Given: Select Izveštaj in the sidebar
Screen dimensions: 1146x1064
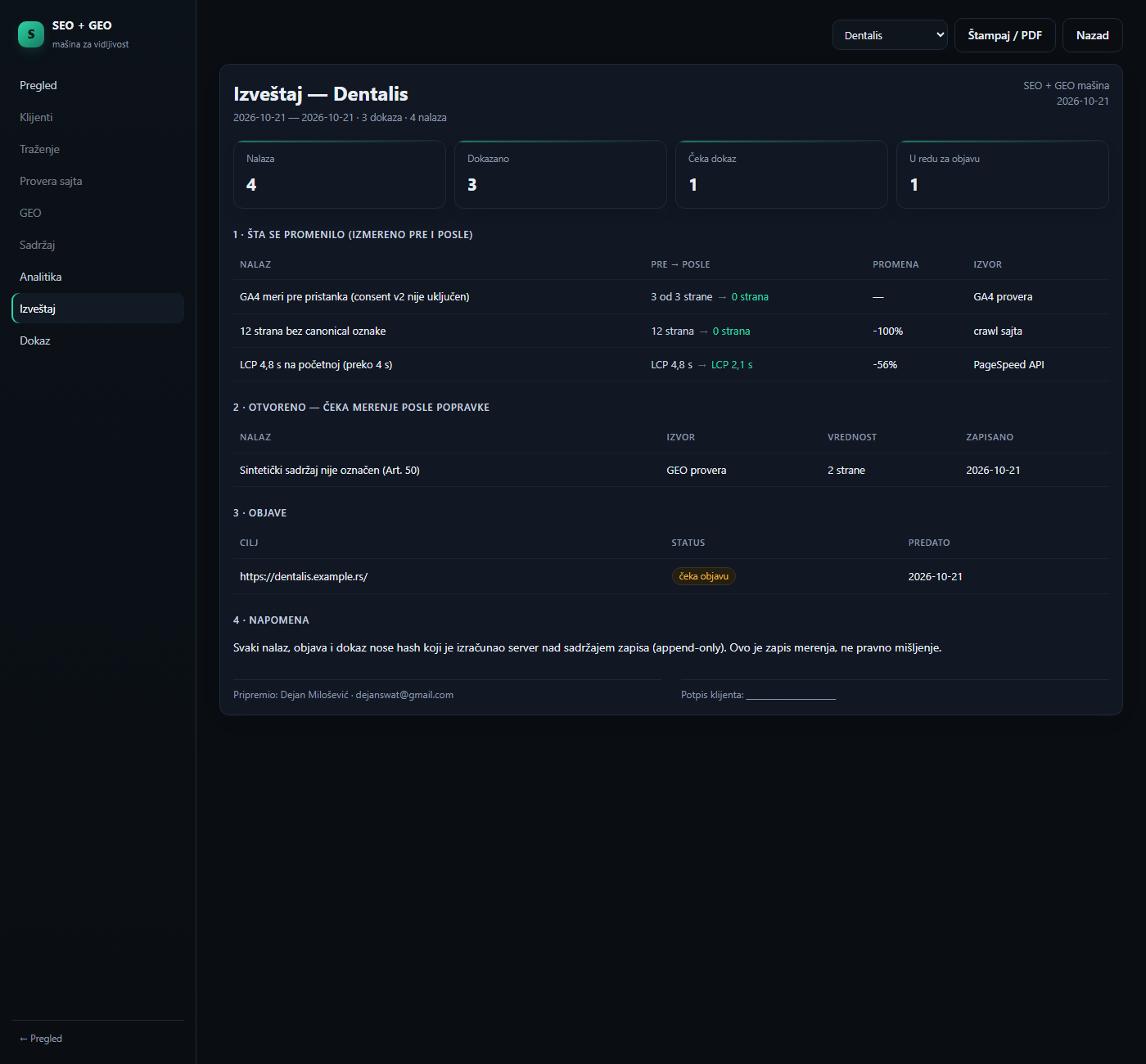Looking at the screenshot, I should [97, 309].
